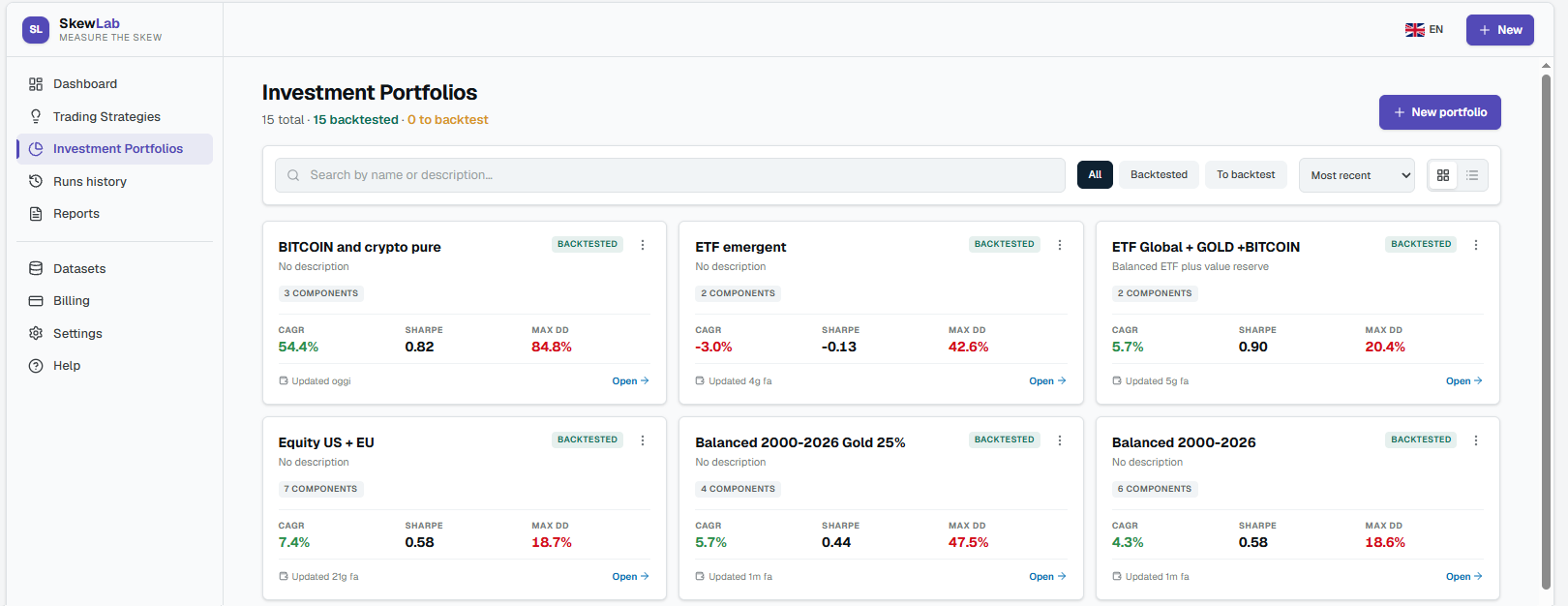Change language via EN selector
1568x606 pixels.
click(1425, 30)
